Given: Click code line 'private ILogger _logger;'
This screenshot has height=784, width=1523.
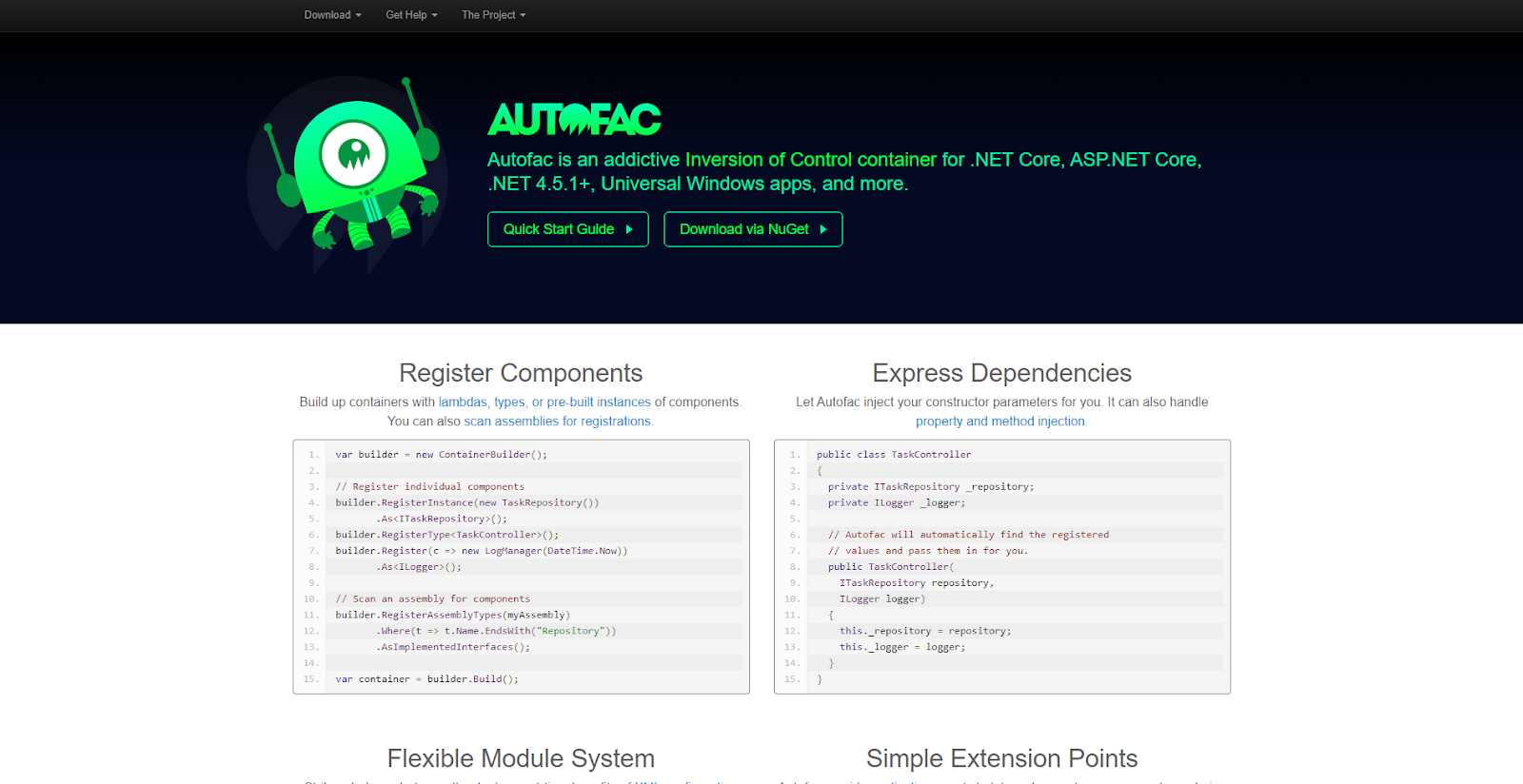Looking at the screenshot, I should (x=897, y=502).
